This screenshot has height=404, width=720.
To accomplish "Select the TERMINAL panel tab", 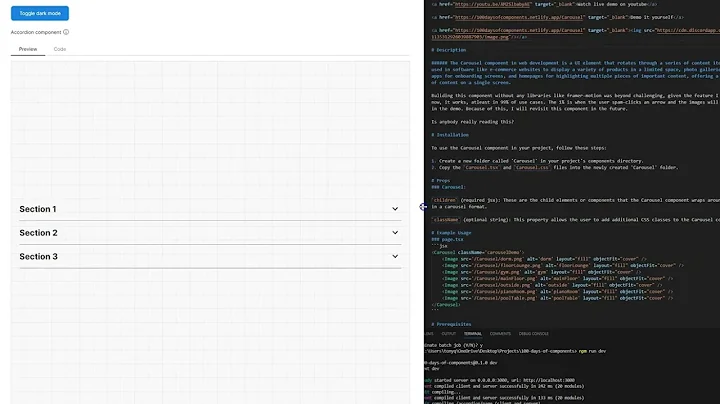I will tap(472, 334).
